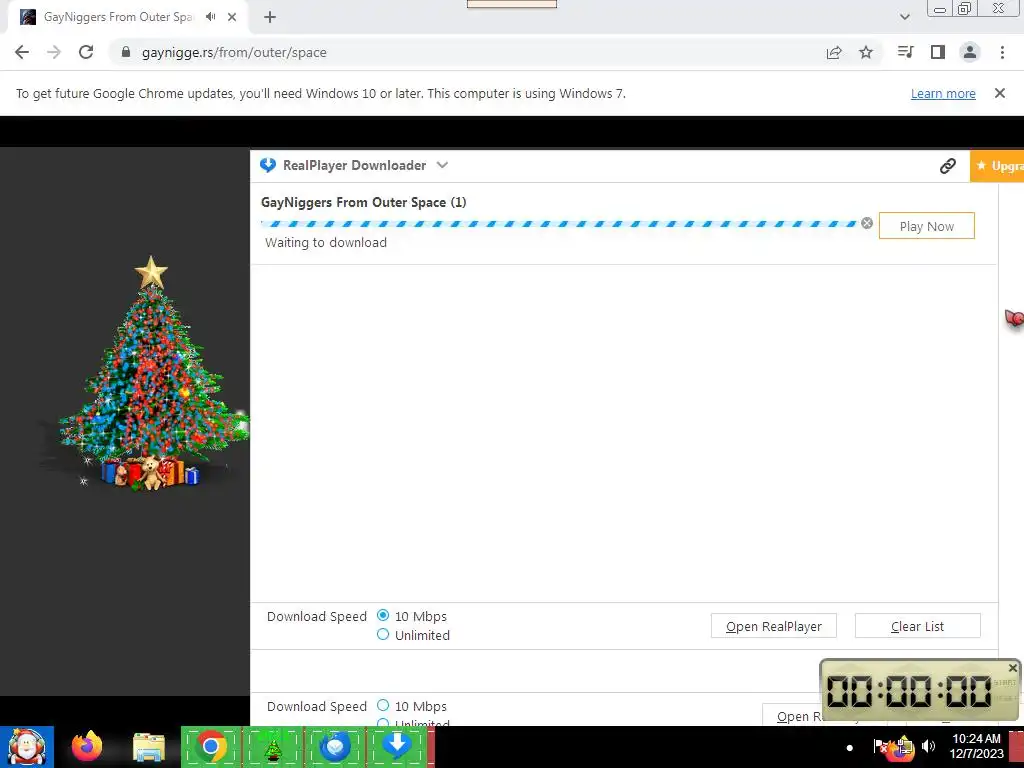Select Unlimited speed beside Clear List
Viewport: 1024px width, 768px height.
click(x=383, y=634)
